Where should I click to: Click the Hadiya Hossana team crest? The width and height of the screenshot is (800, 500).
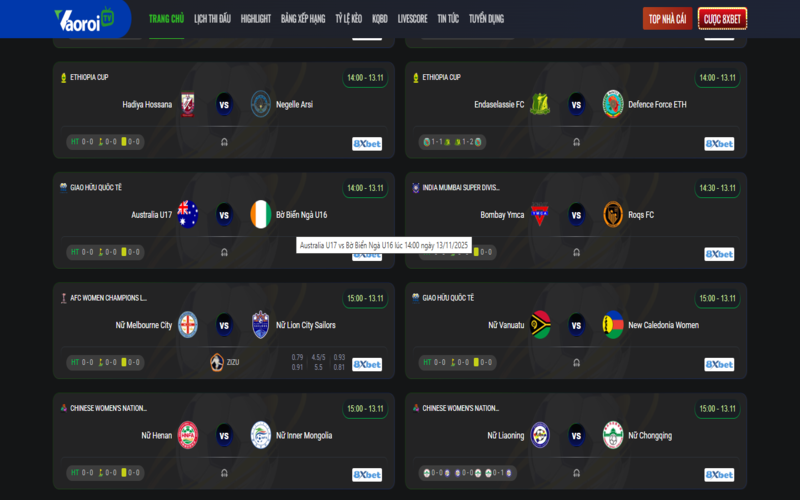(188, 105)
